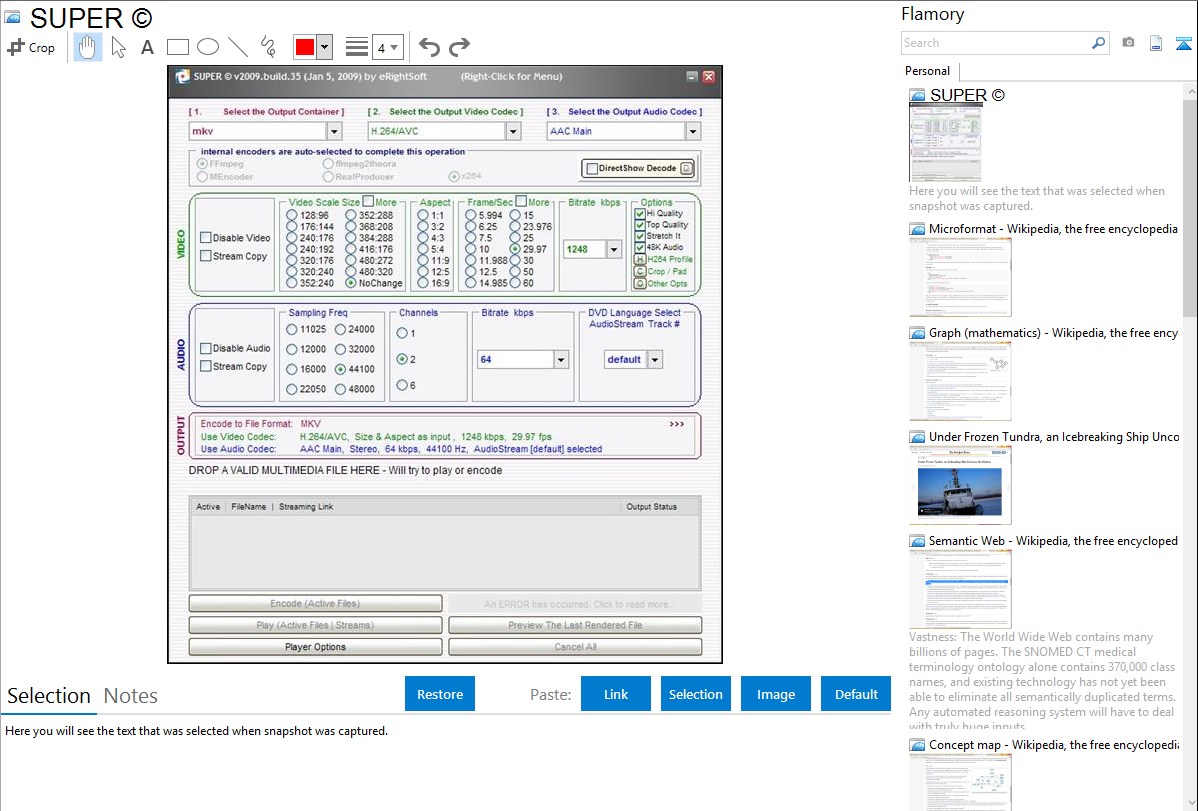The height and width of the screenshot is (811, 1198).
Task: Click the Image paste button
Action: (776, 694)
